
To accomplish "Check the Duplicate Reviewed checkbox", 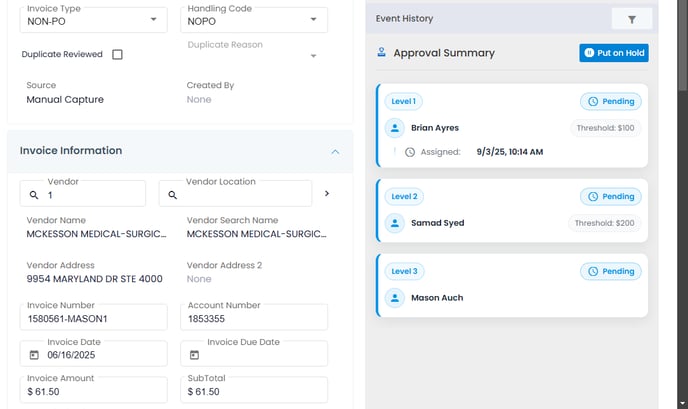I will pos(117,55).
